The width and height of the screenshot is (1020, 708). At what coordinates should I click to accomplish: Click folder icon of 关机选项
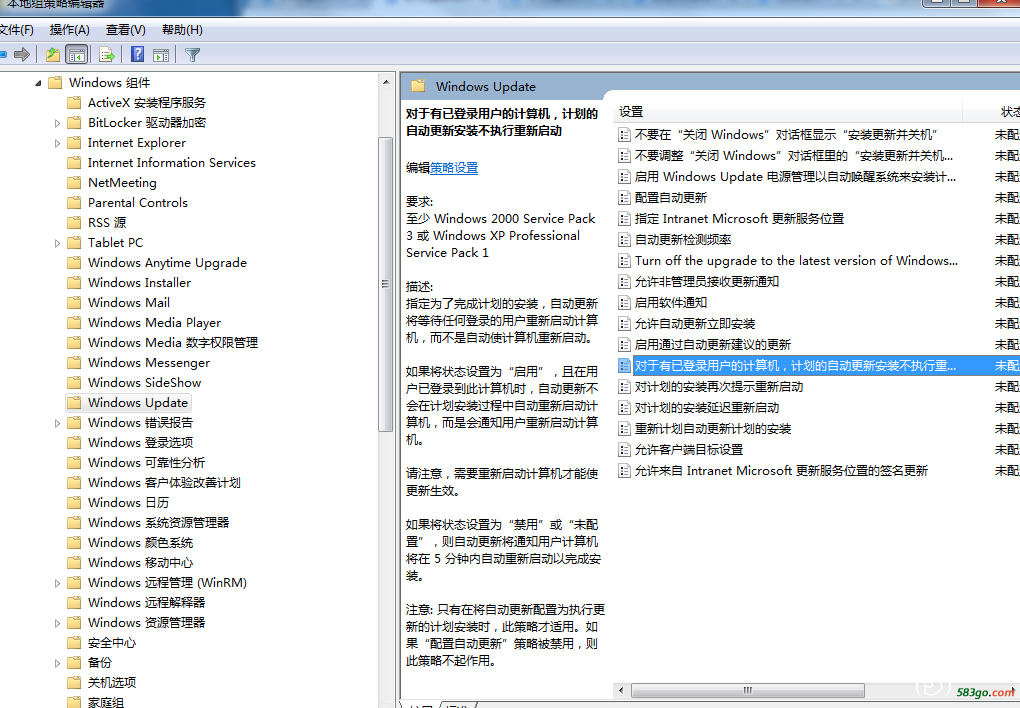click(x=75, y=683)
